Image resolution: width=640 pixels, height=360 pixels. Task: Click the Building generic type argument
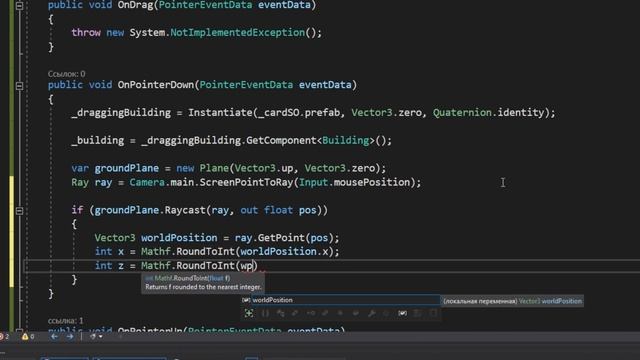(345, 140)
